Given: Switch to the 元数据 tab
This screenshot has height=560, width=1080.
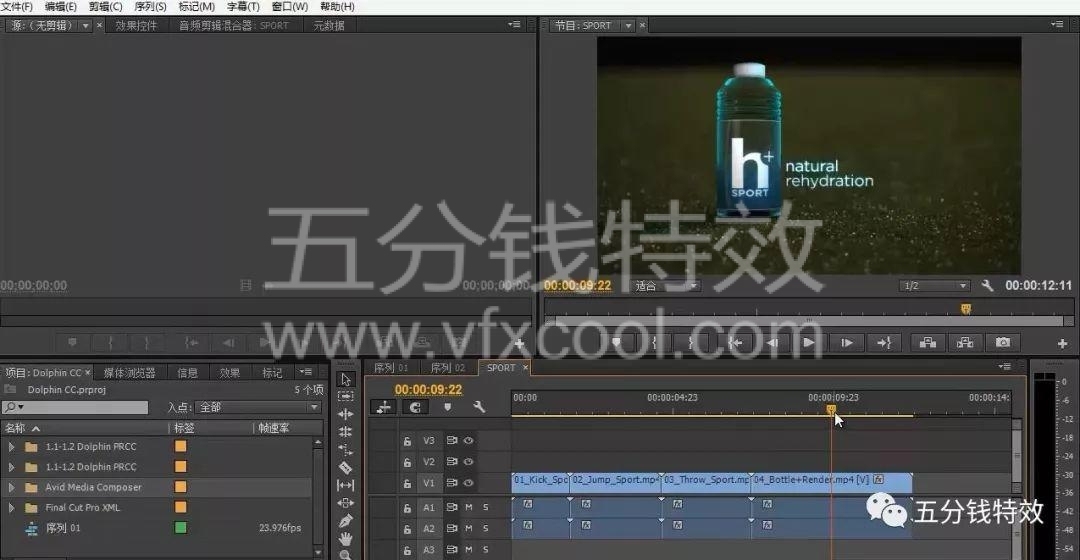Looking at the screenshot, I should point(329,25).
